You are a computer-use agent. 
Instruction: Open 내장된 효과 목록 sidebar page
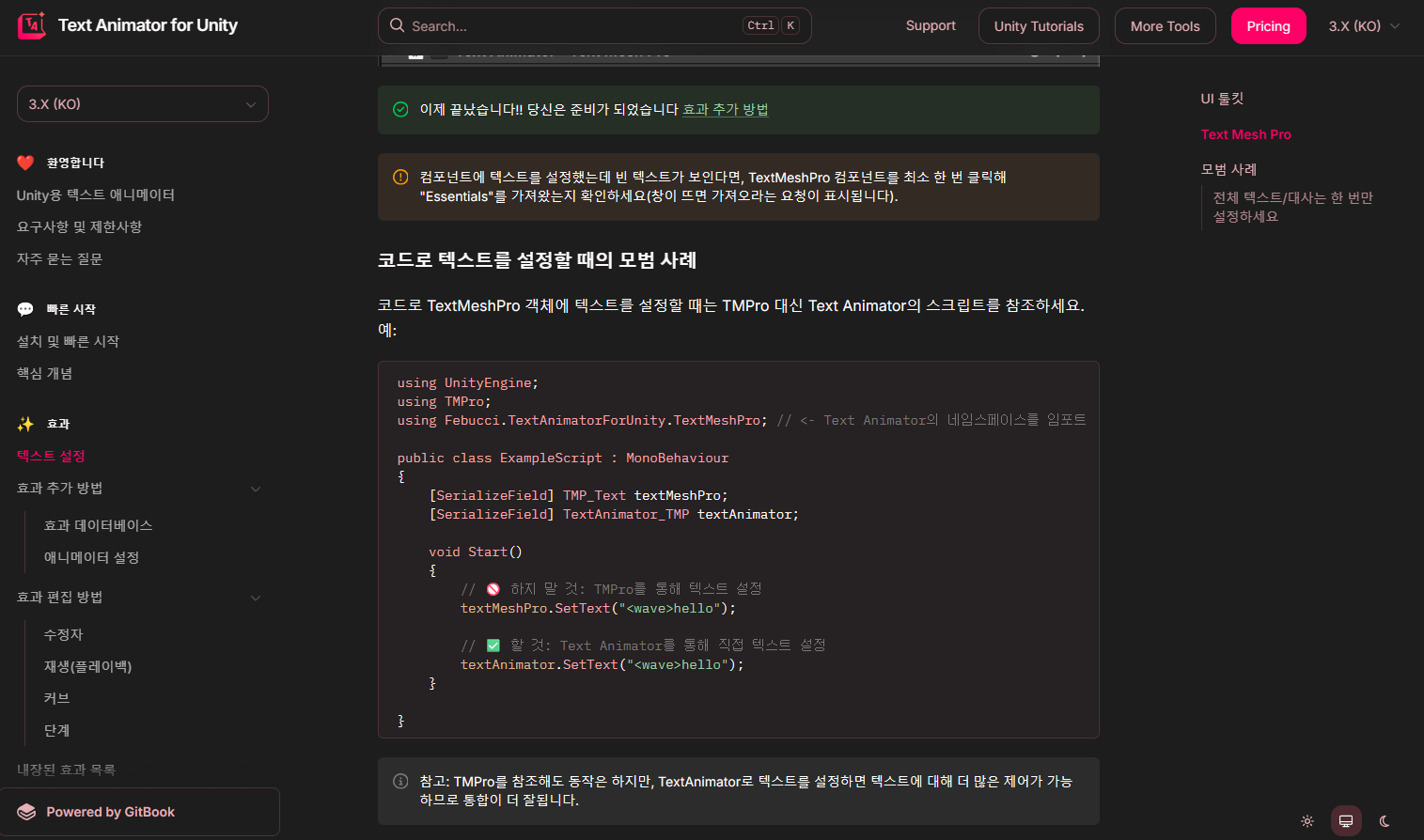coord(67,770)
